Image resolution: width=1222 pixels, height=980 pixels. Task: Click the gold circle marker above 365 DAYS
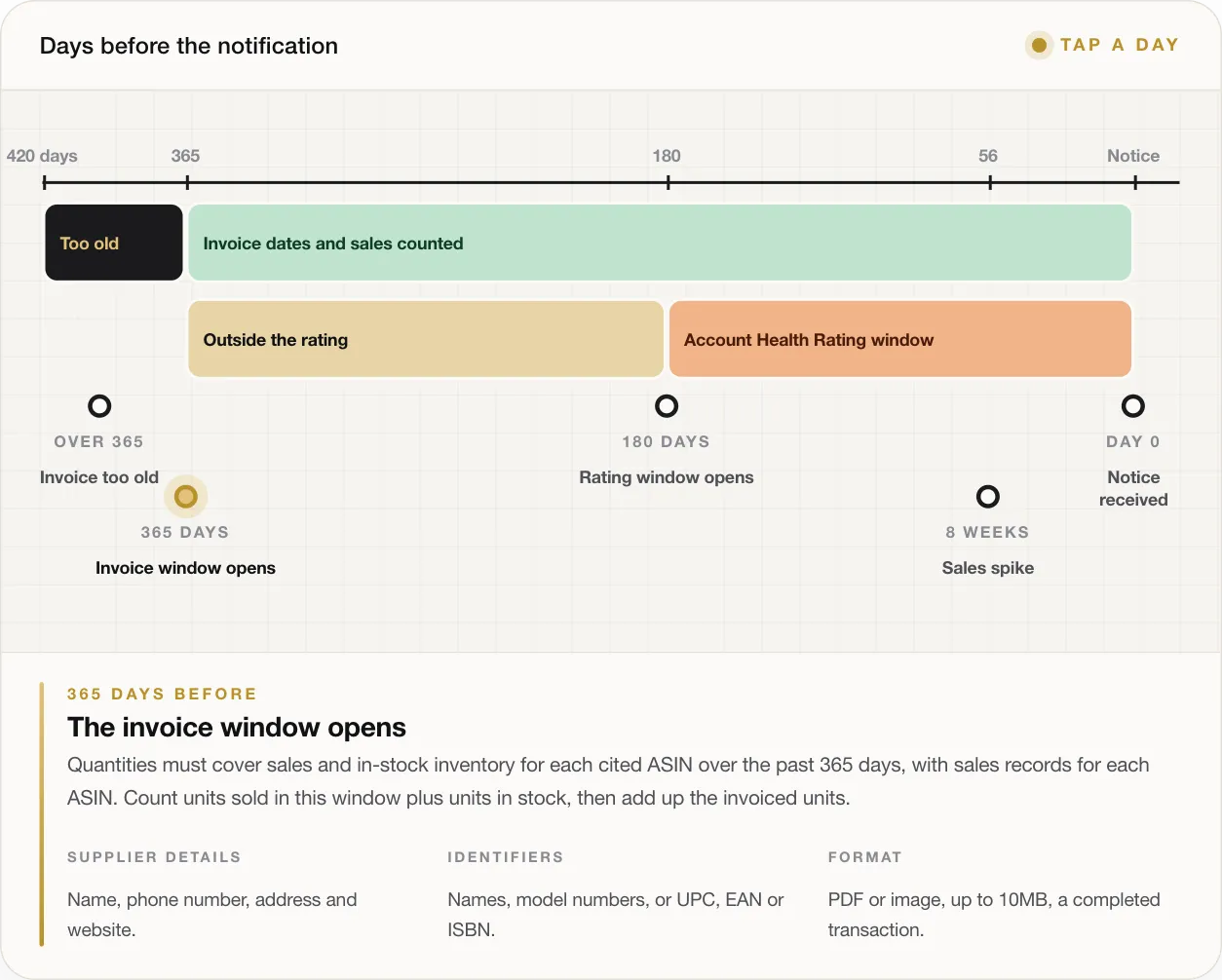tap(185, 497)
